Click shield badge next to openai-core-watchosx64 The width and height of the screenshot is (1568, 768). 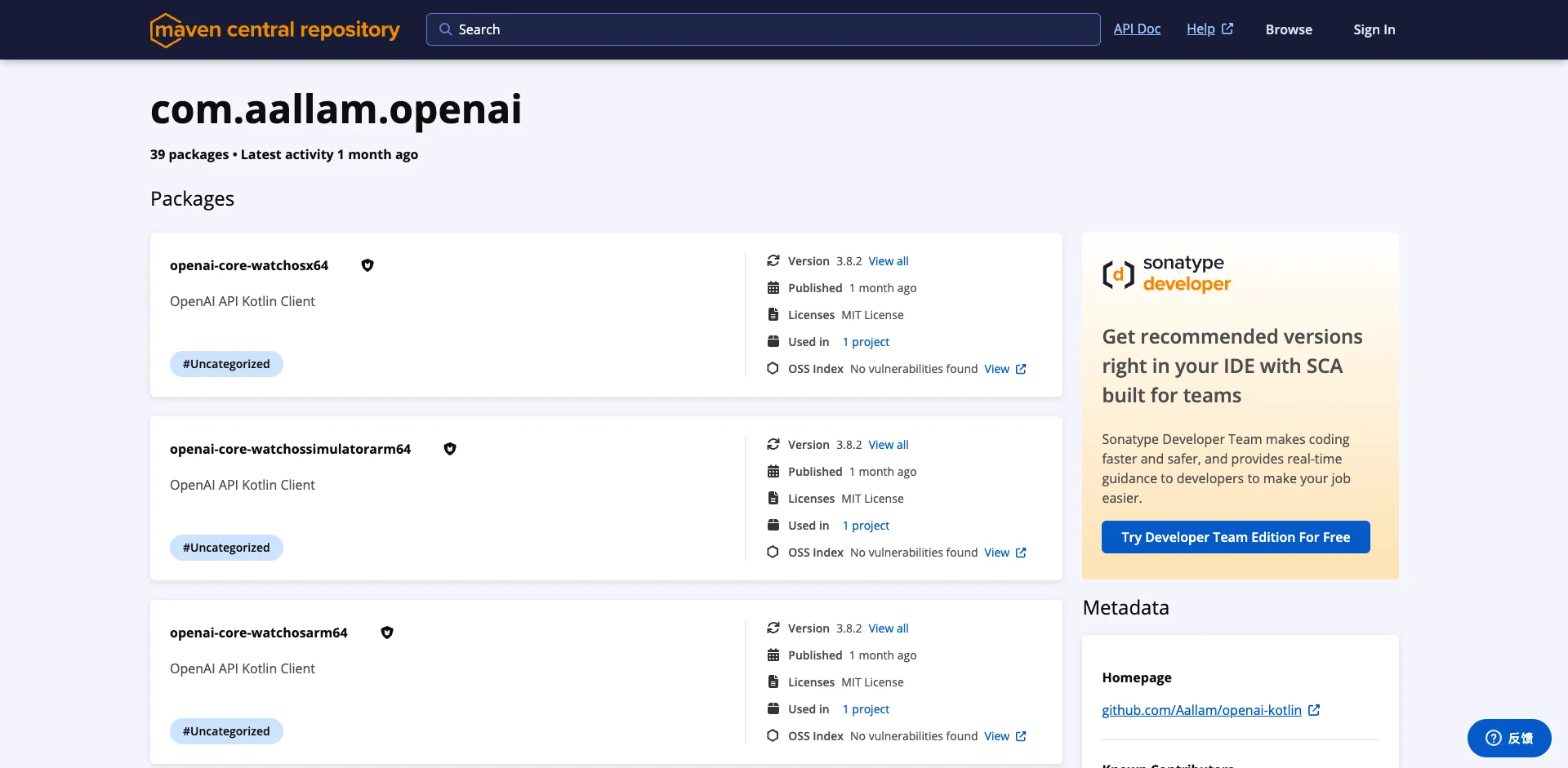pyautogui.click(x=367, y=265)
